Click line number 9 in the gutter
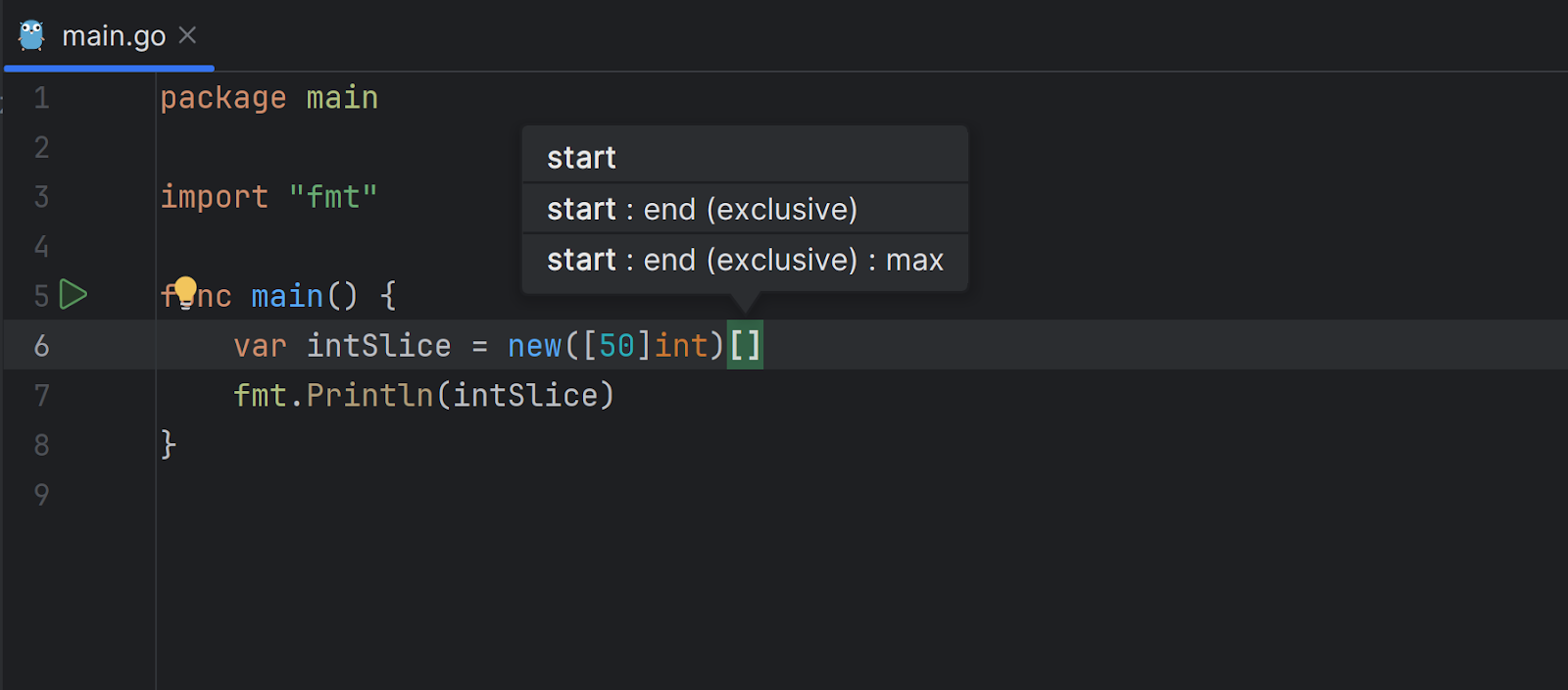 tap(41, 495)
